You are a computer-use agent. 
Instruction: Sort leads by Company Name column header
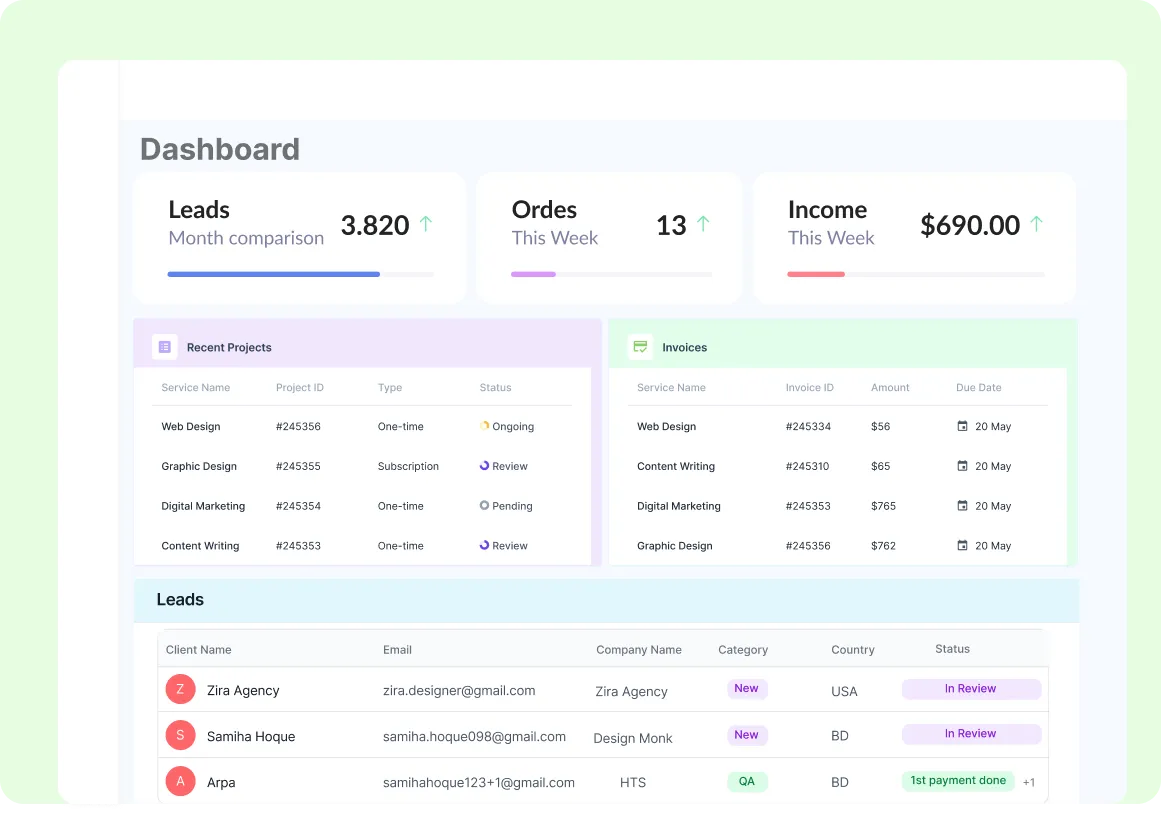638,650
